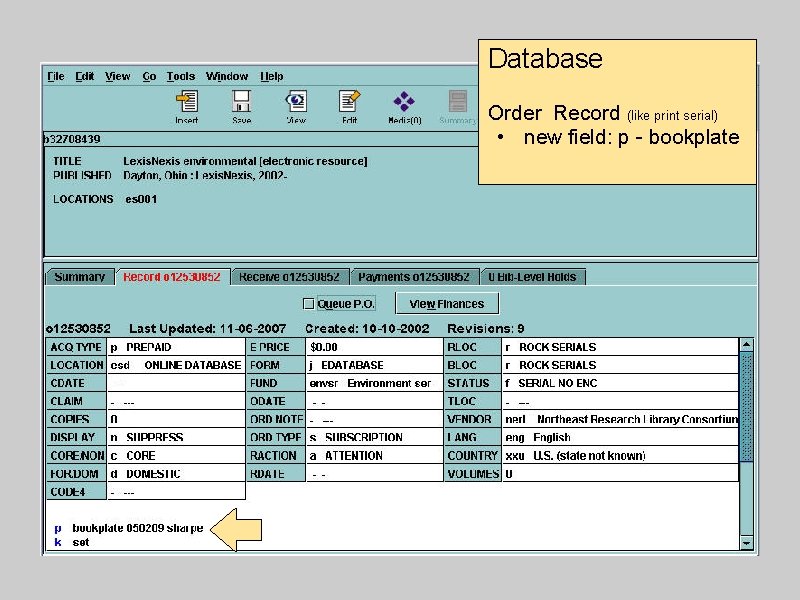Select the Record o12530852 tab

pyautogui.click(x=172, y=277)
